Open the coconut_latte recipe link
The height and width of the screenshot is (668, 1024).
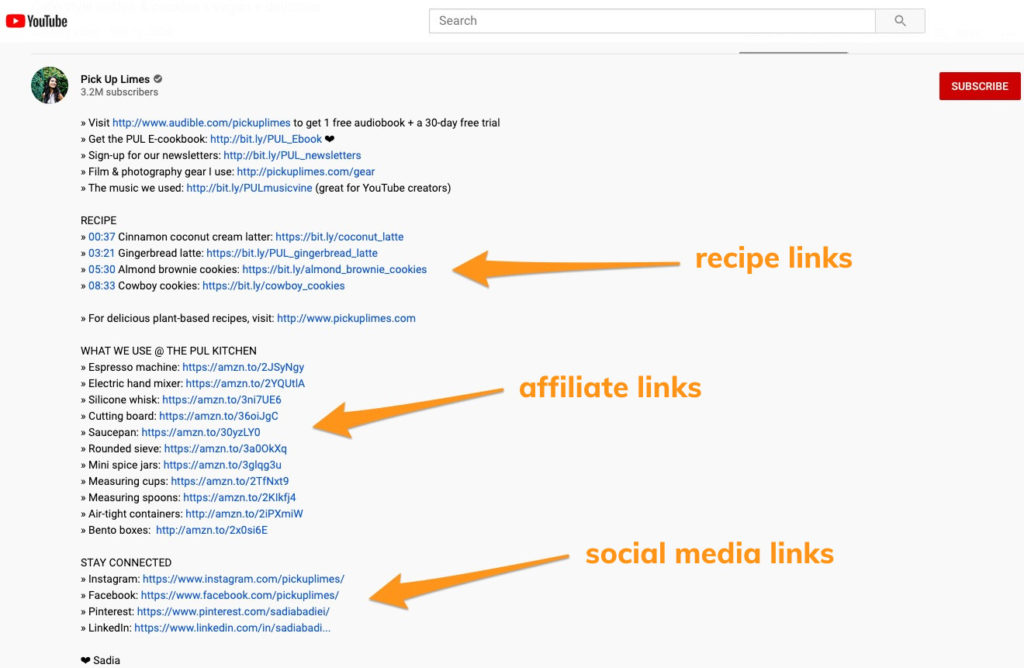pos(340,237)
